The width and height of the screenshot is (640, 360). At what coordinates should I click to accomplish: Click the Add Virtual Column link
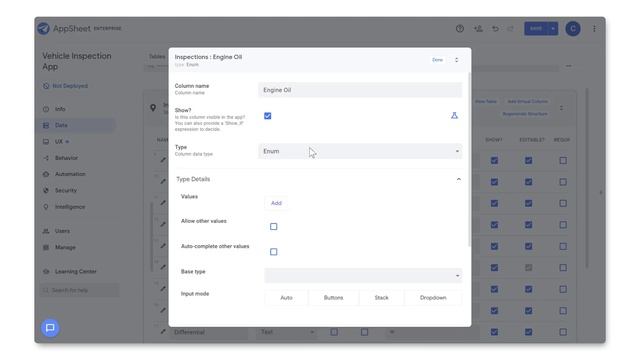click(x=527, y=101)
